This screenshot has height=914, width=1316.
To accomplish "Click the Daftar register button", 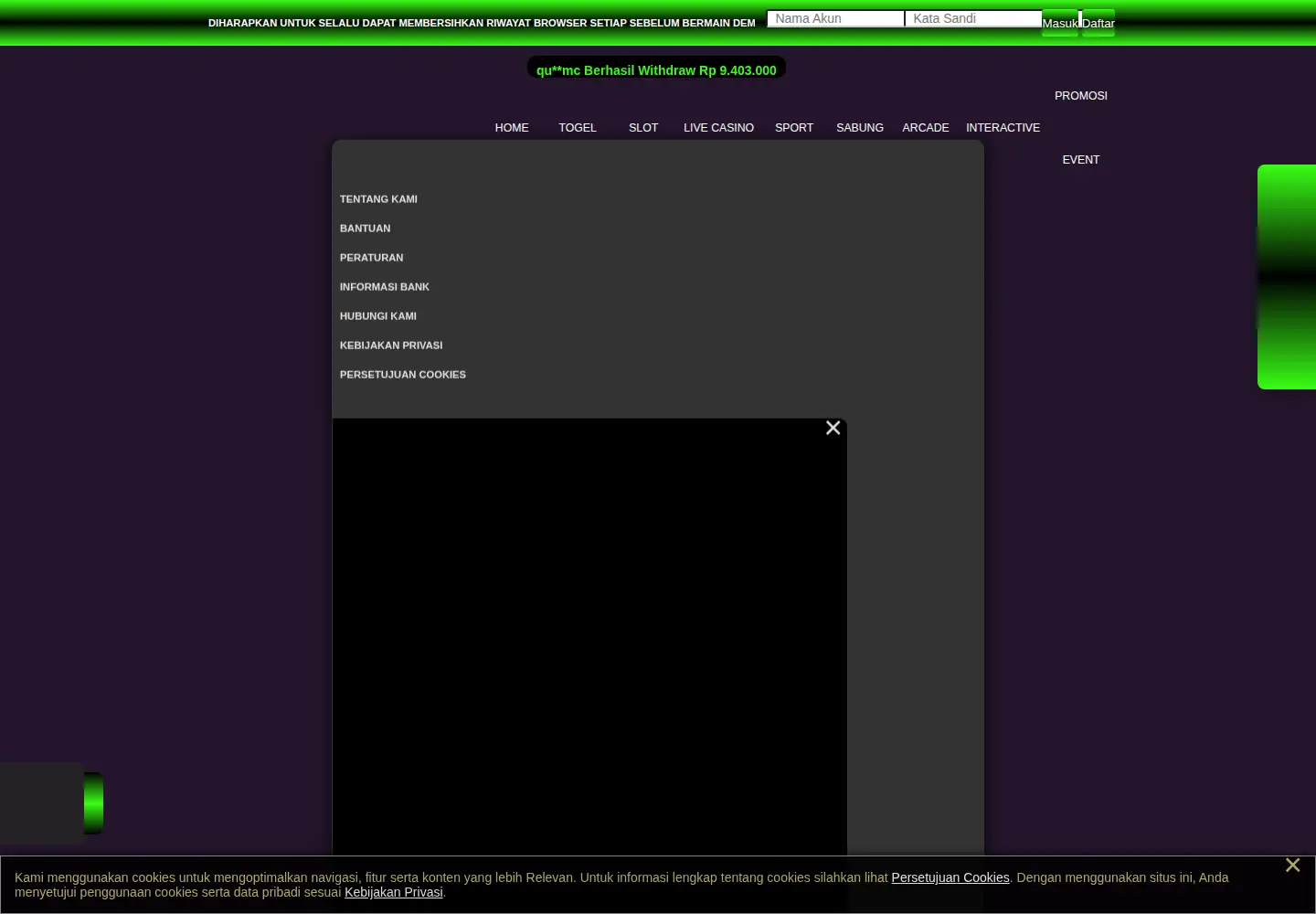I will pyautogui.click(x=1098, y=23).
